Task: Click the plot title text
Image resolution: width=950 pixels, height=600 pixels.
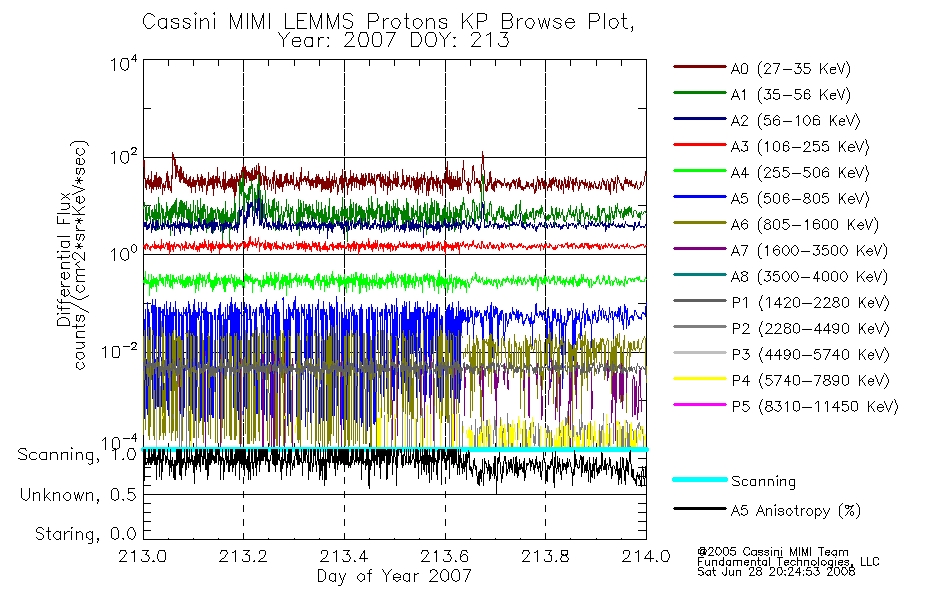Action: click(388, 31)
